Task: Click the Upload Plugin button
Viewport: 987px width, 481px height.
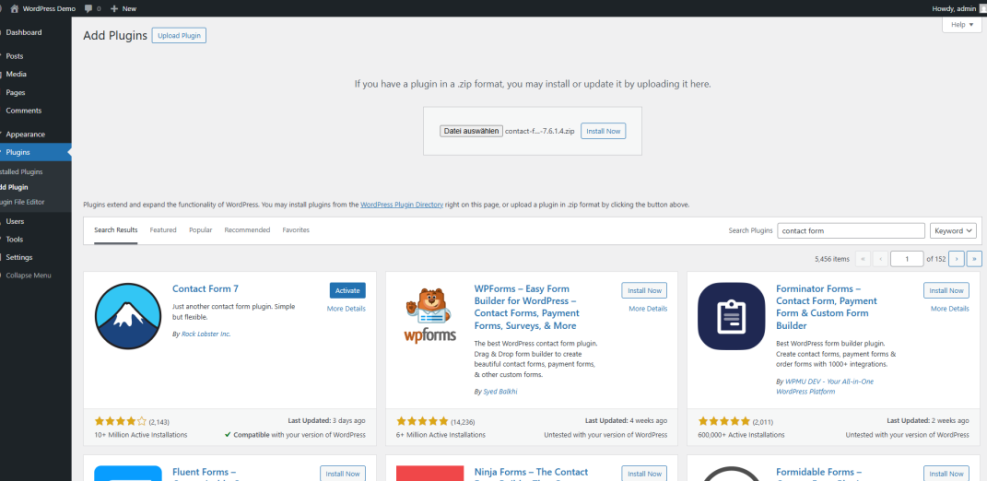Action: [179, 36]
